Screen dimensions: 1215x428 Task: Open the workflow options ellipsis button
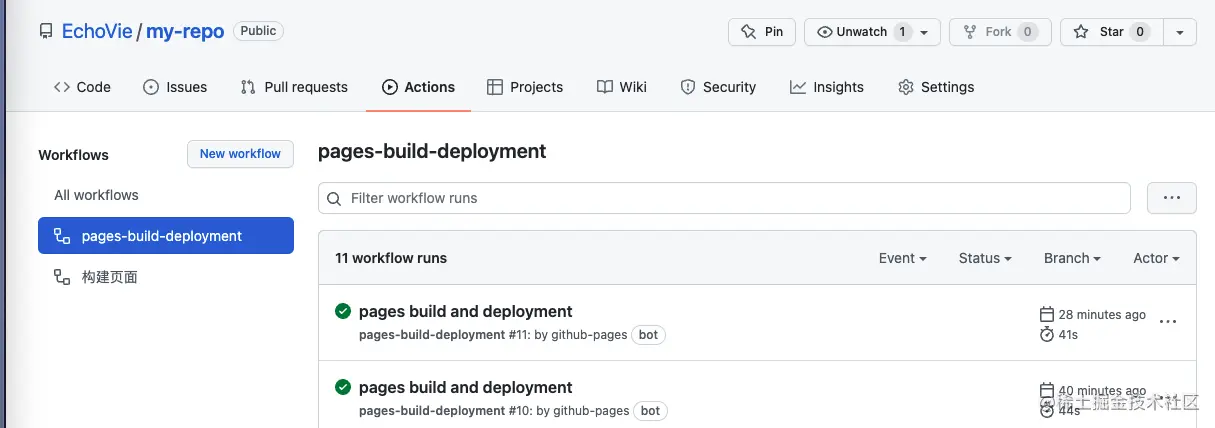pos(1171,198)
